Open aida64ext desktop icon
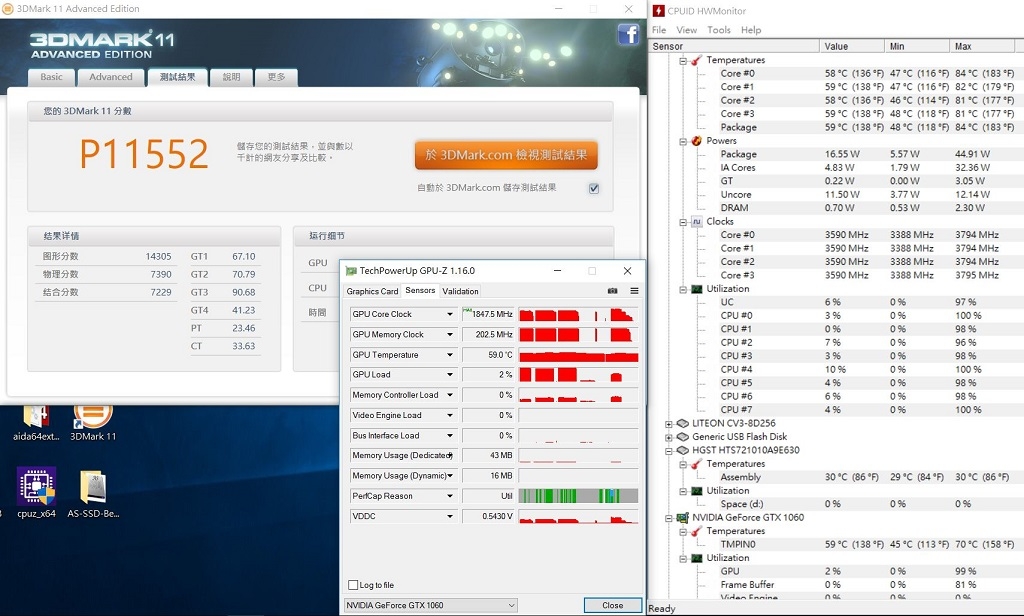This screenshot has width=1024, height=616. (37, 423)
